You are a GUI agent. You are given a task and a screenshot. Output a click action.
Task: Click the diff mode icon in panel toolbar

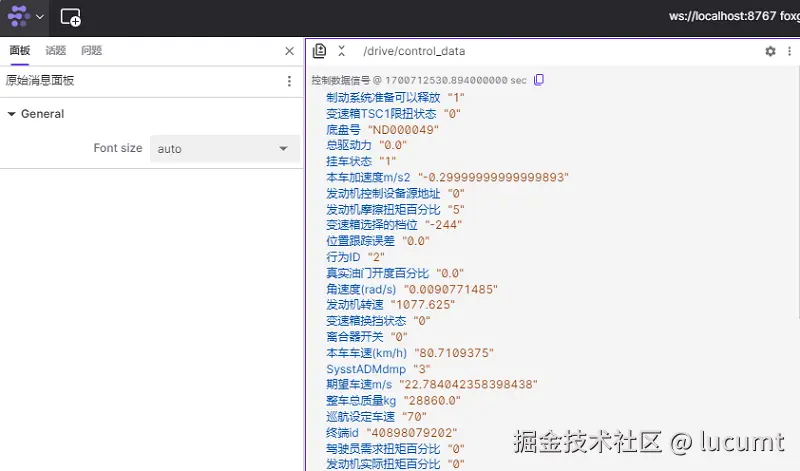319,51
